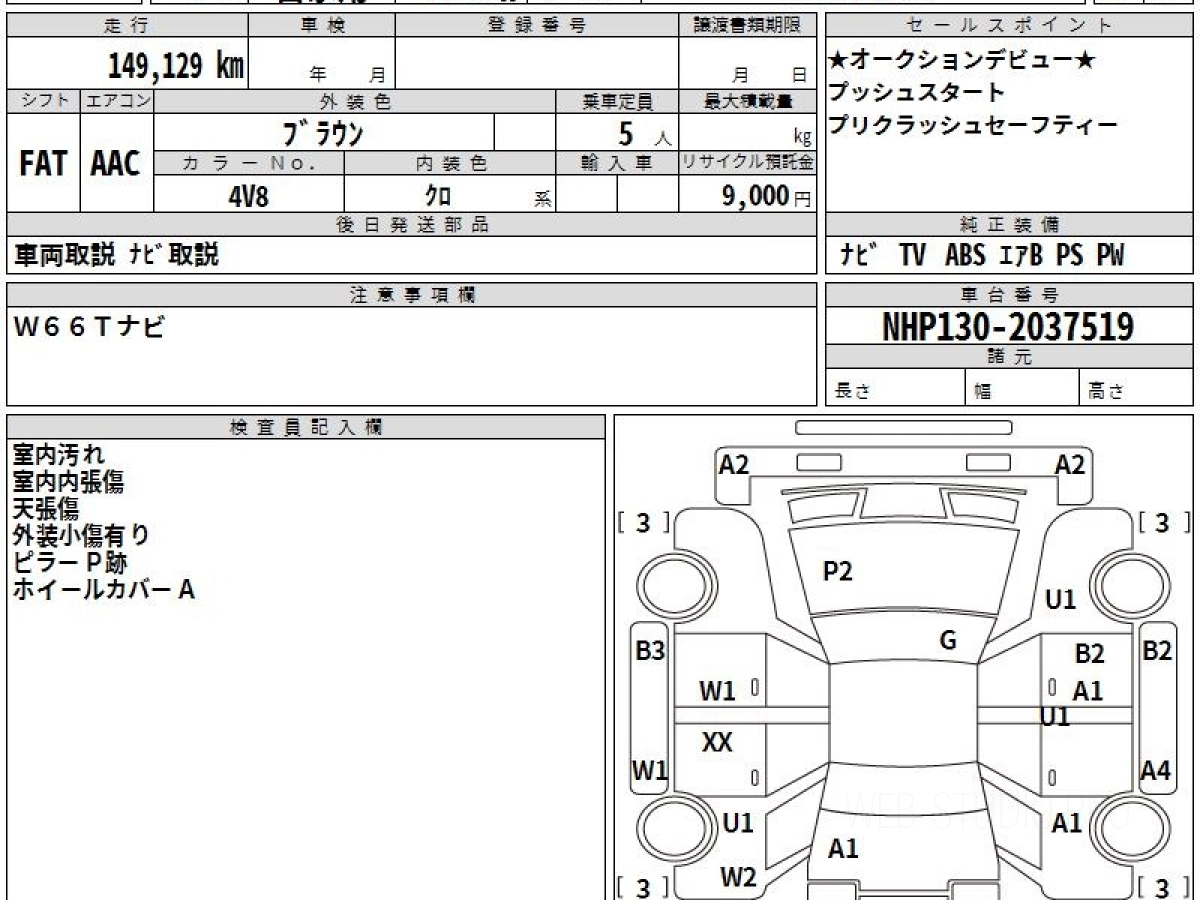Select the inspector note 天張傷
The height and width of the screenshot is (900, 1200).
(46, 509)
